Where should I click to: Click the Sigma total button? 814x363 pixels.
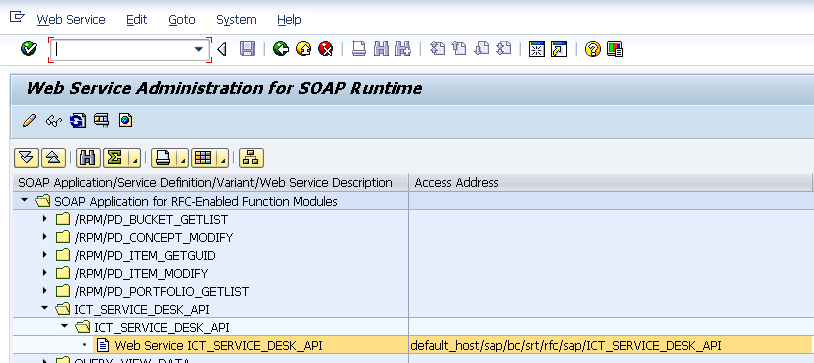tap(115, 158)
